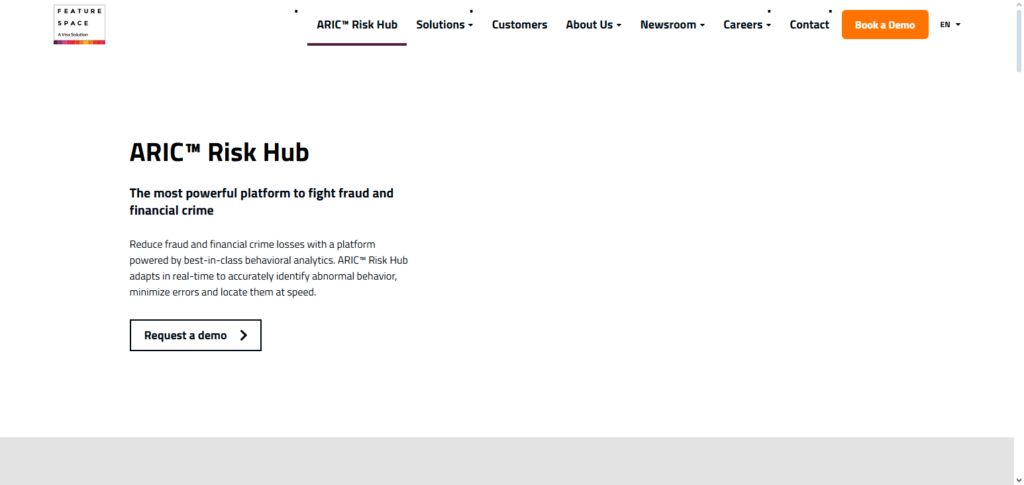Click the scrollbar up arrow

pyautogui.click(x=1018, y=5)
